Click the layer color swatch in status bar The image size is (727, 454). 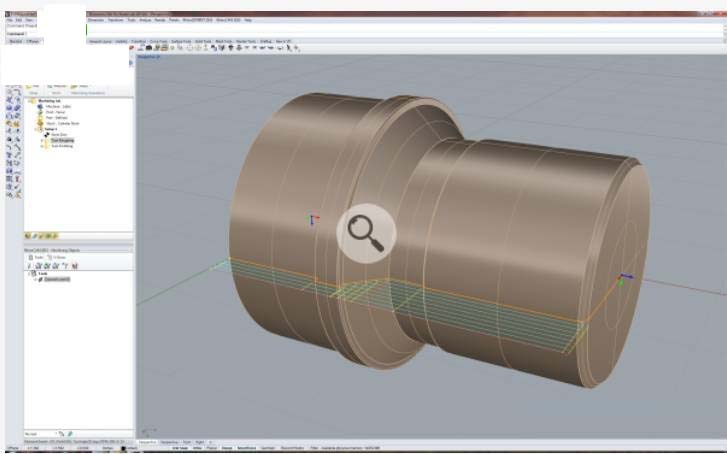pos(123,447)
